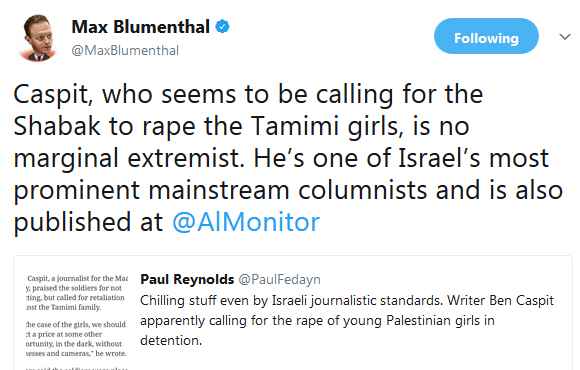Open the tweet options chevron menu
This screenshot has width=580, height=370.
point(564,37)
